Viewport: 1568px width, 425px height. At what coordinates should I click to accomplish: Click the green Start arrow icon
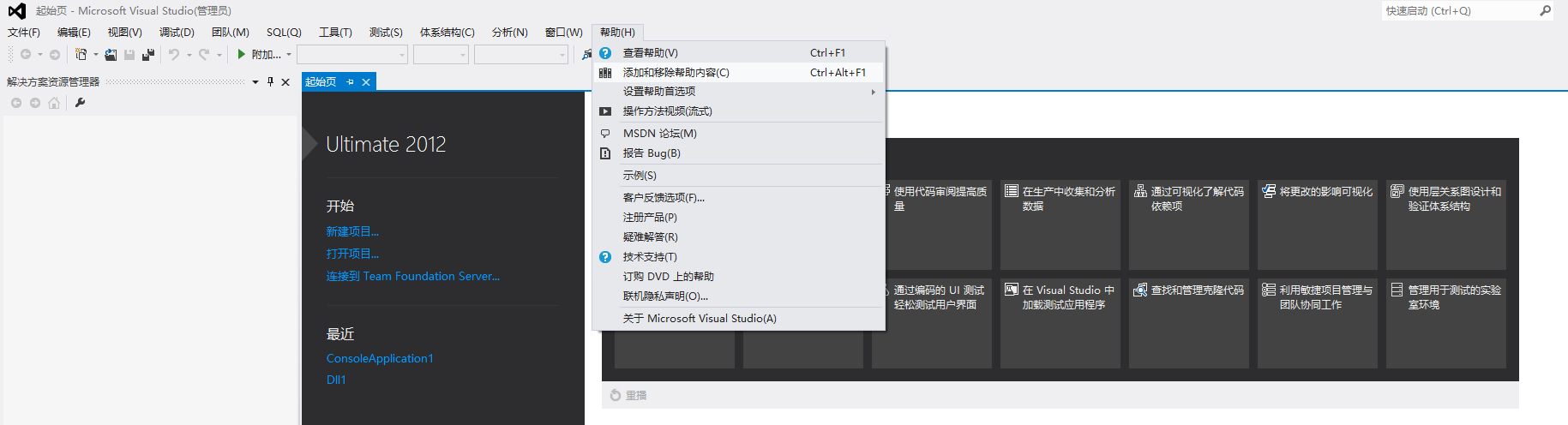click(x=242, y=55)
